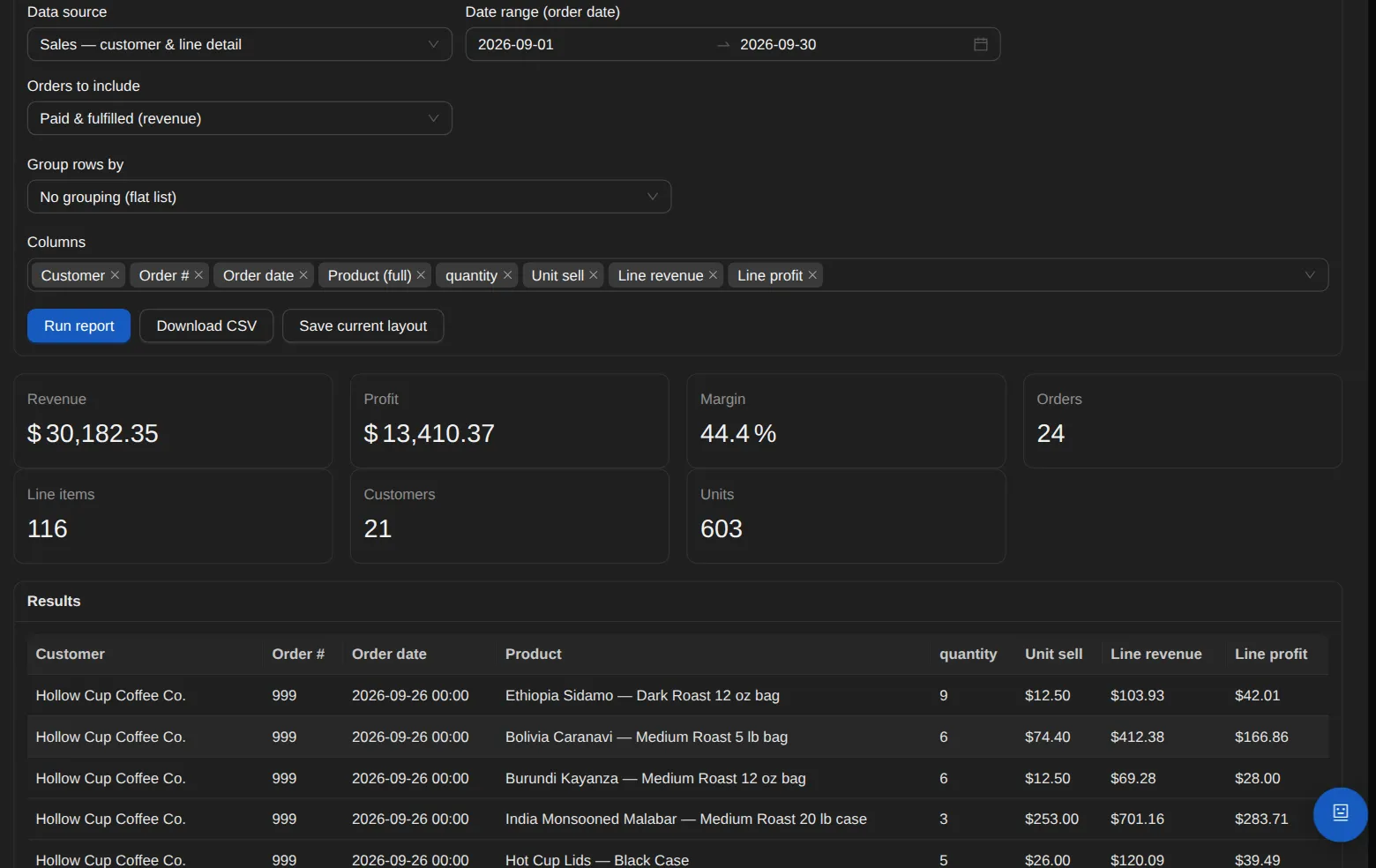Remove the Unit sell column tag

tap(594, 275)
